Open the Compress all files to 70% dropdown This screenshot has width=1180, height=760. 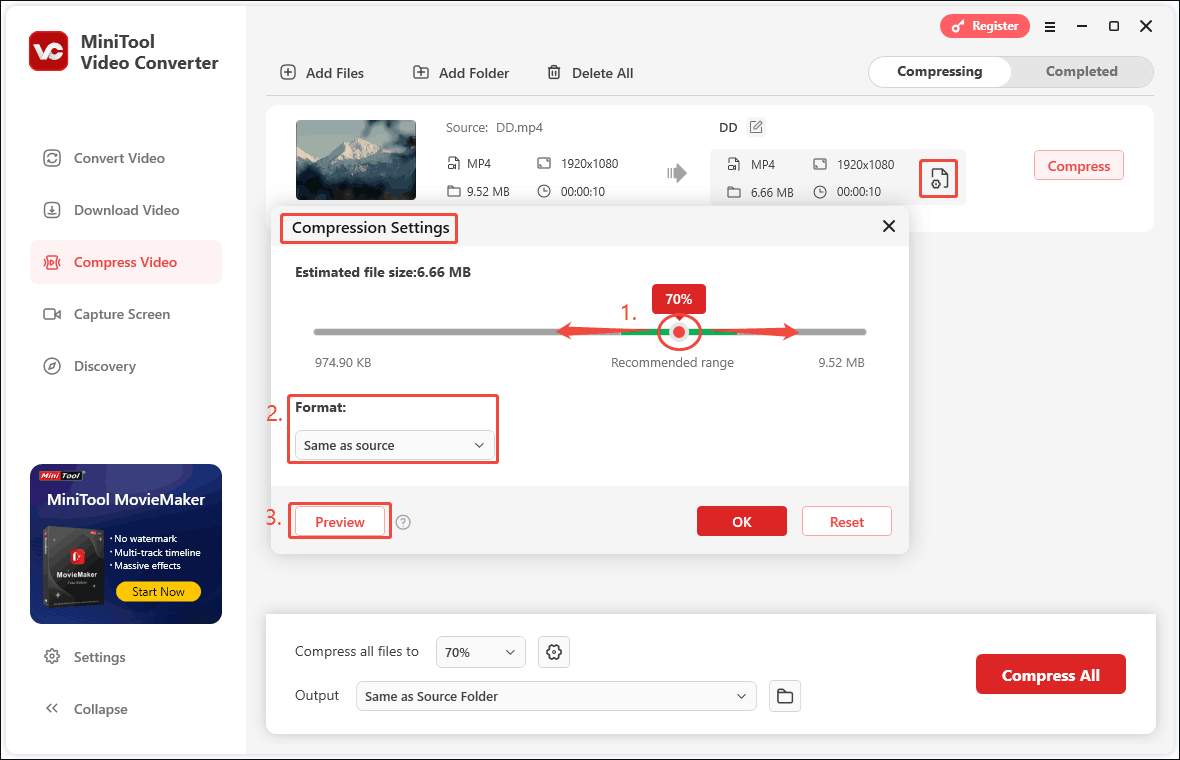pos(480,652)
